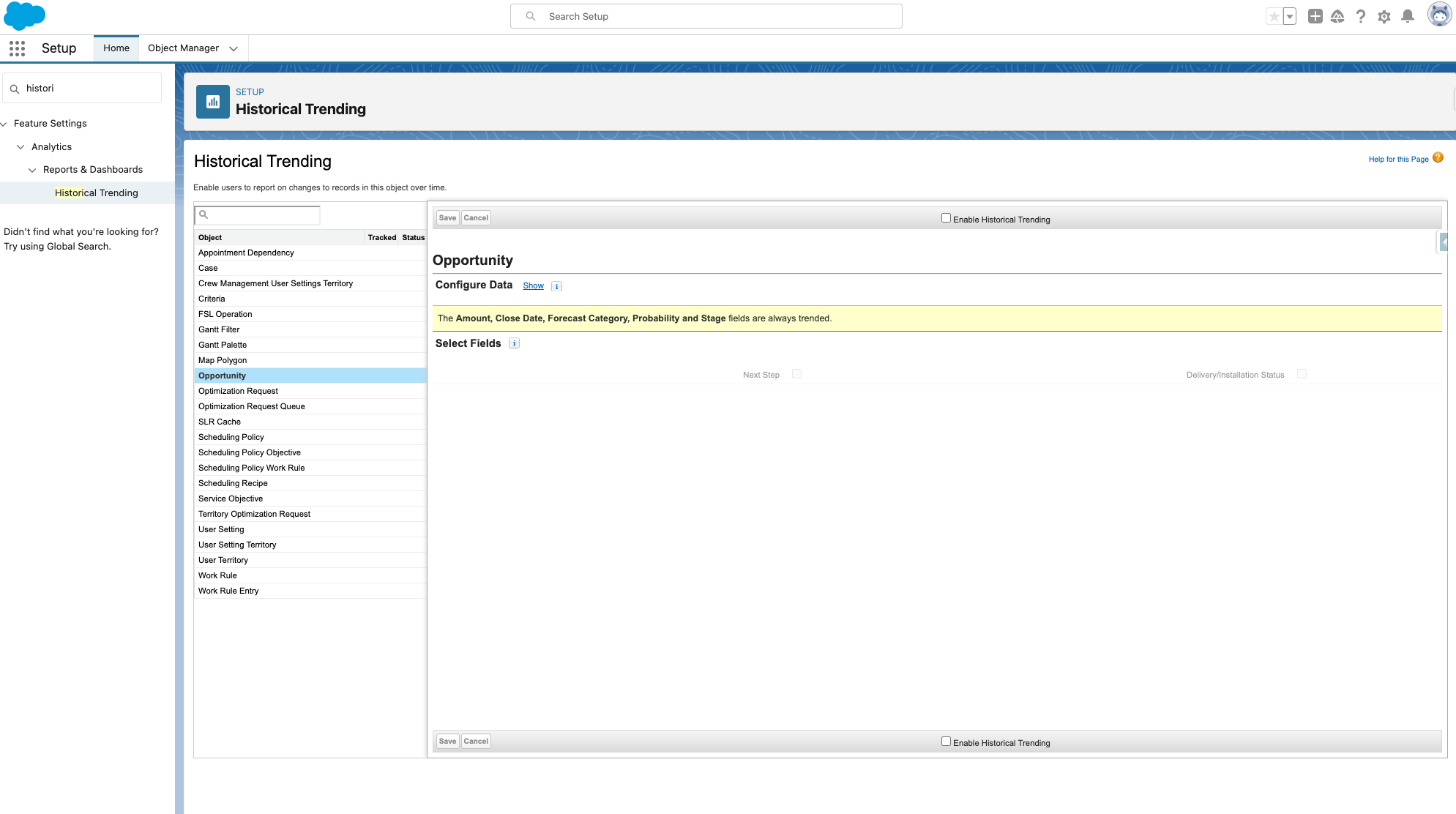This screenshot has height=814, width=1456.
Task: Check the Next Step field checkbox
Action: pyautogui.click(x=796, y=373)
